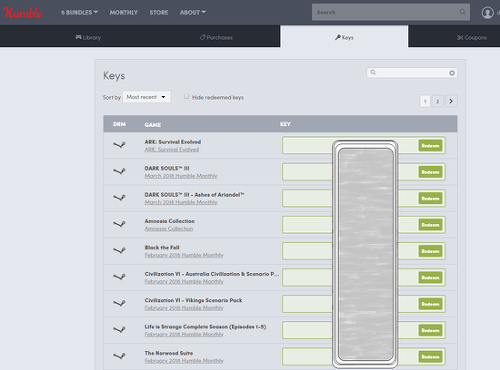This screenshot has width=500, height=370.
Task: Go to page 1 of keys
Action: pyautogui.click(x=425, y=101)
